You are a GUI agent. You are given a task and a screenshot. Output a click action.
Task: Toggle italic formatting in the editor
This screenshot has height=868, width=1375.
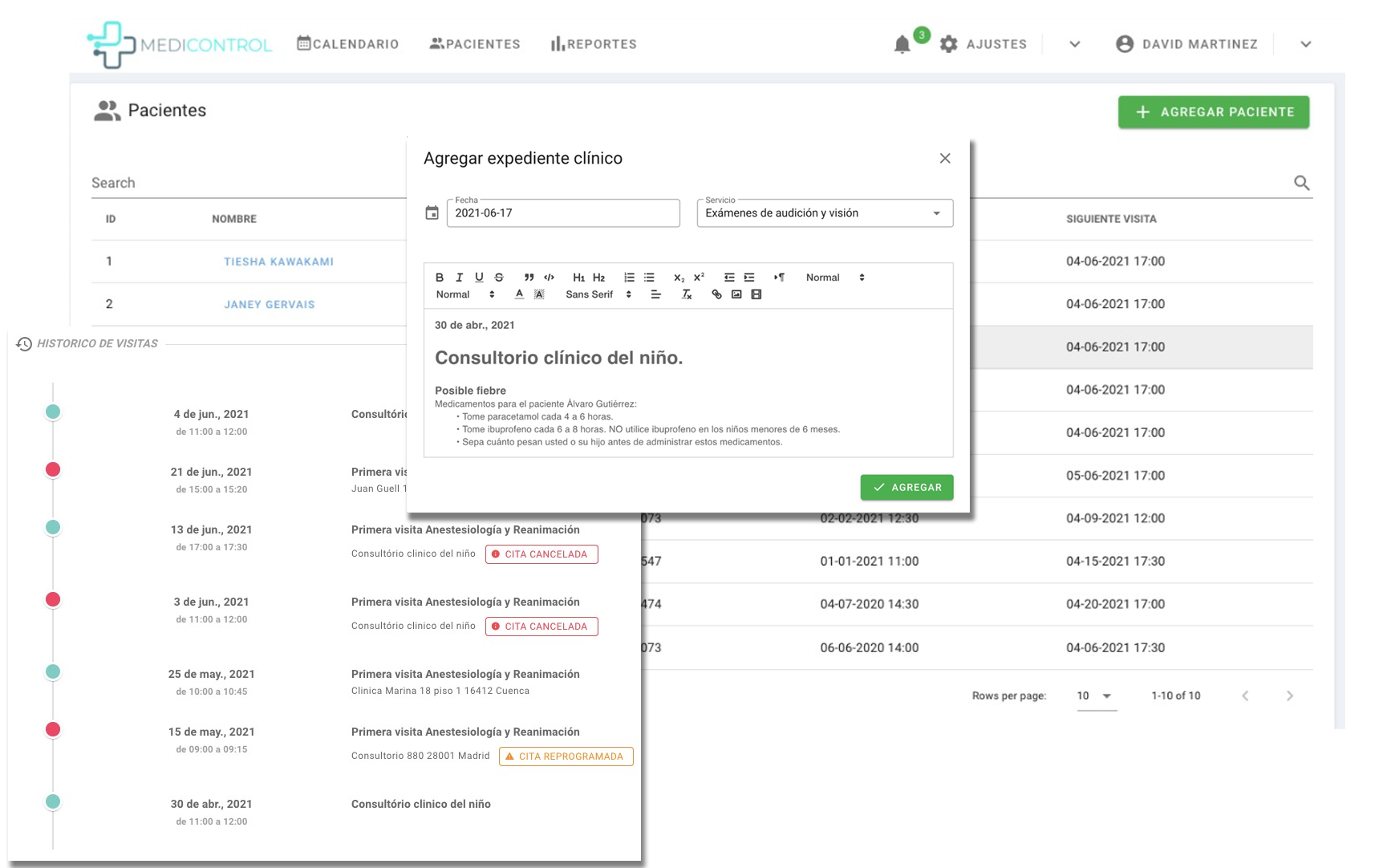[x=459, y=278]
